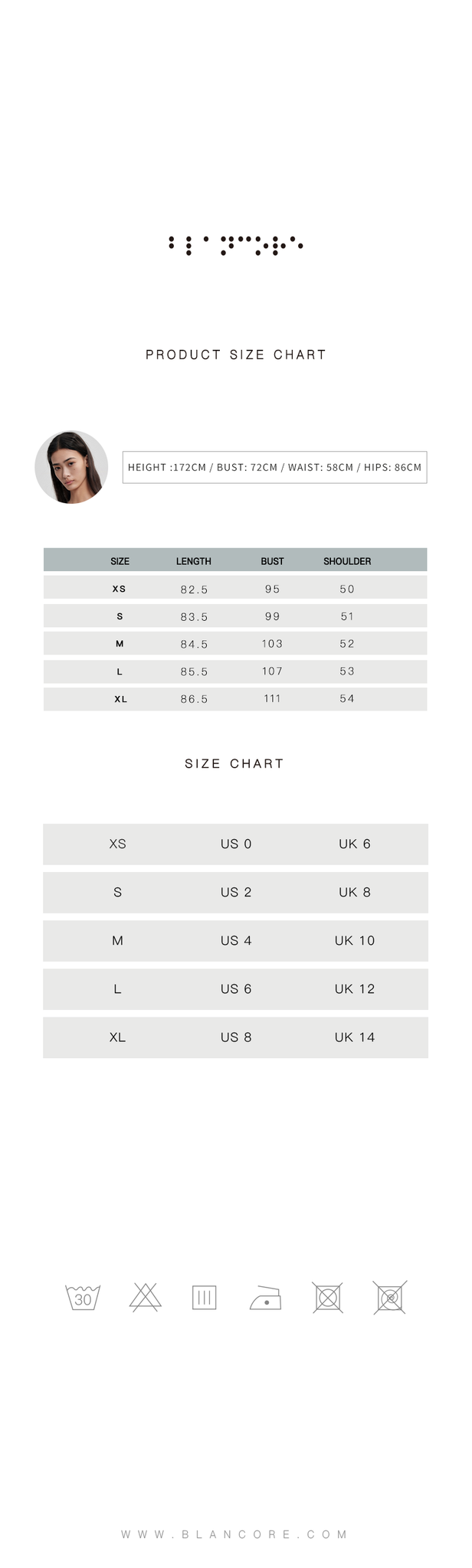
Task: Open the www.blancore.com footer link
Action: pos(235,1534)
